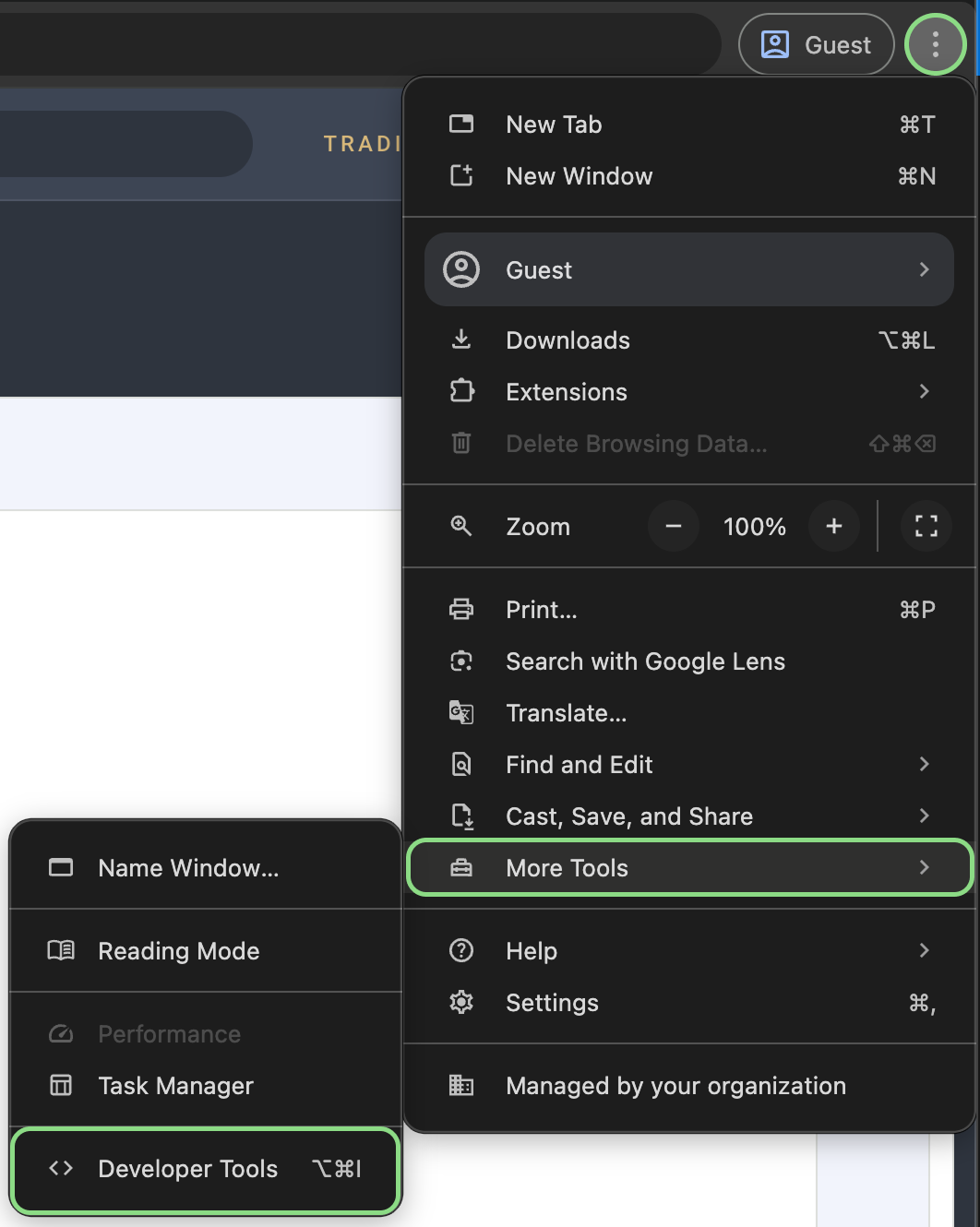Open the Settings gear icon
Viewport: 980px width, 1227px height.
(461, 1002)
